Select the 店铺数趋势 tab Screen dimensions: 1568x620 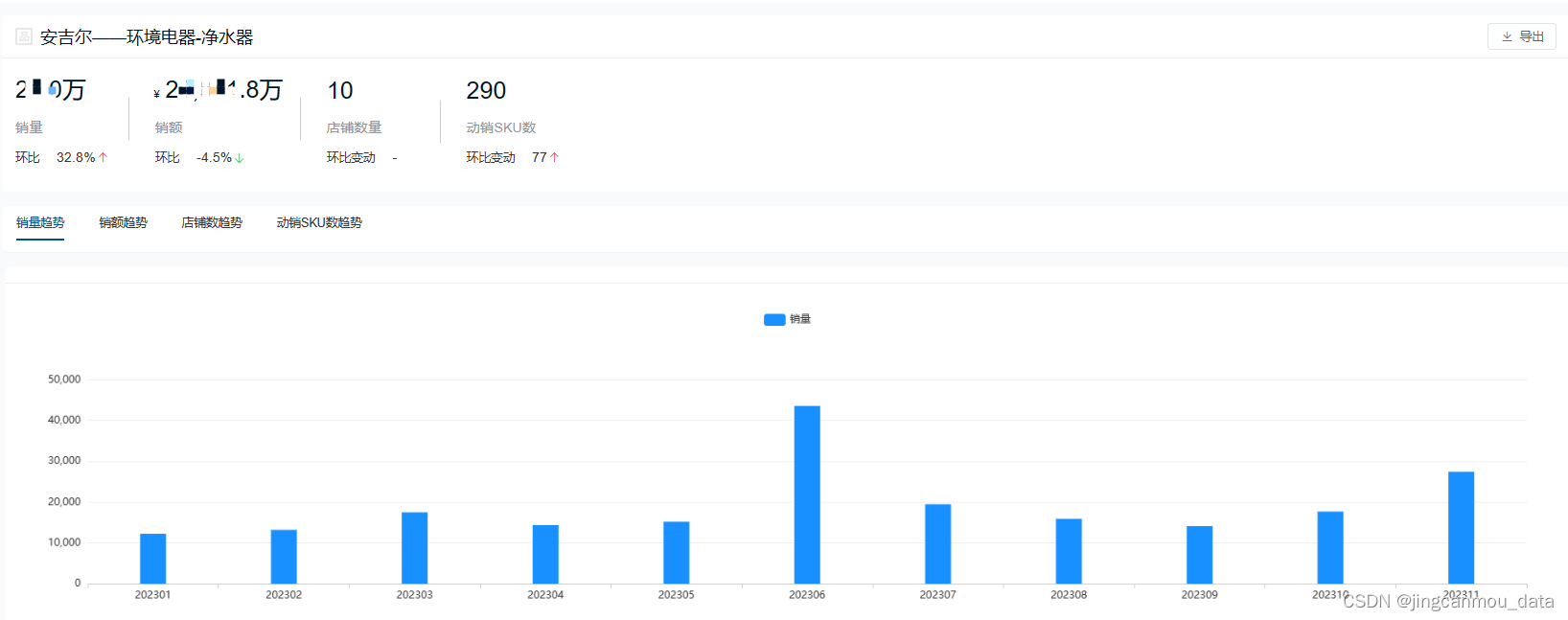(x=212, y=222)
